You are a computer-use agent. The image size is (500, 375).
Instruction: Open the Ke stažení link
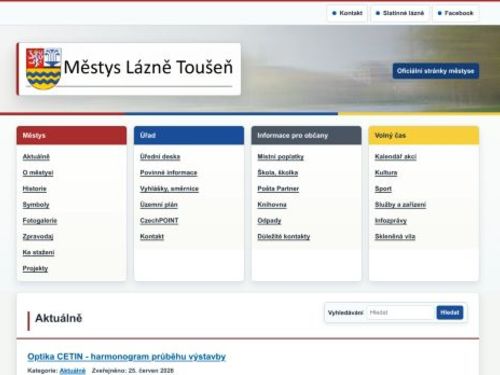(x=38, y=252)
